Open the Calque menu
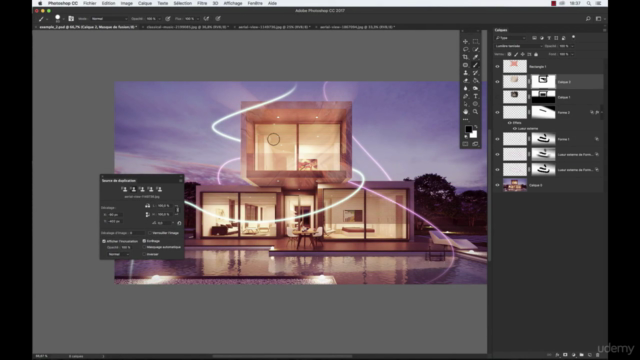This screenshot has height=360, width=640. (144, 3)
